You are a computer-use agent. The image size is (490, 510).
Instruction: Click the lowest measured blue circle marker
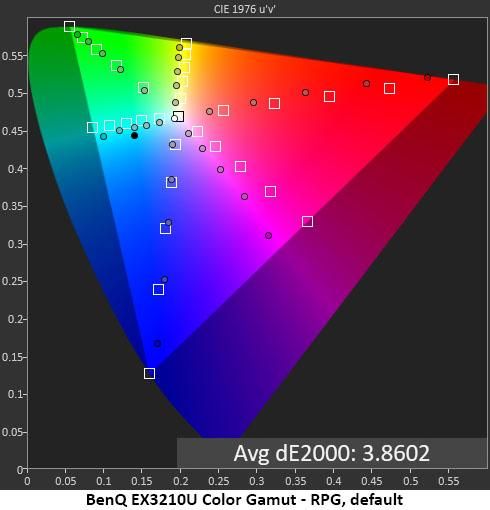[x=157, y=343]
